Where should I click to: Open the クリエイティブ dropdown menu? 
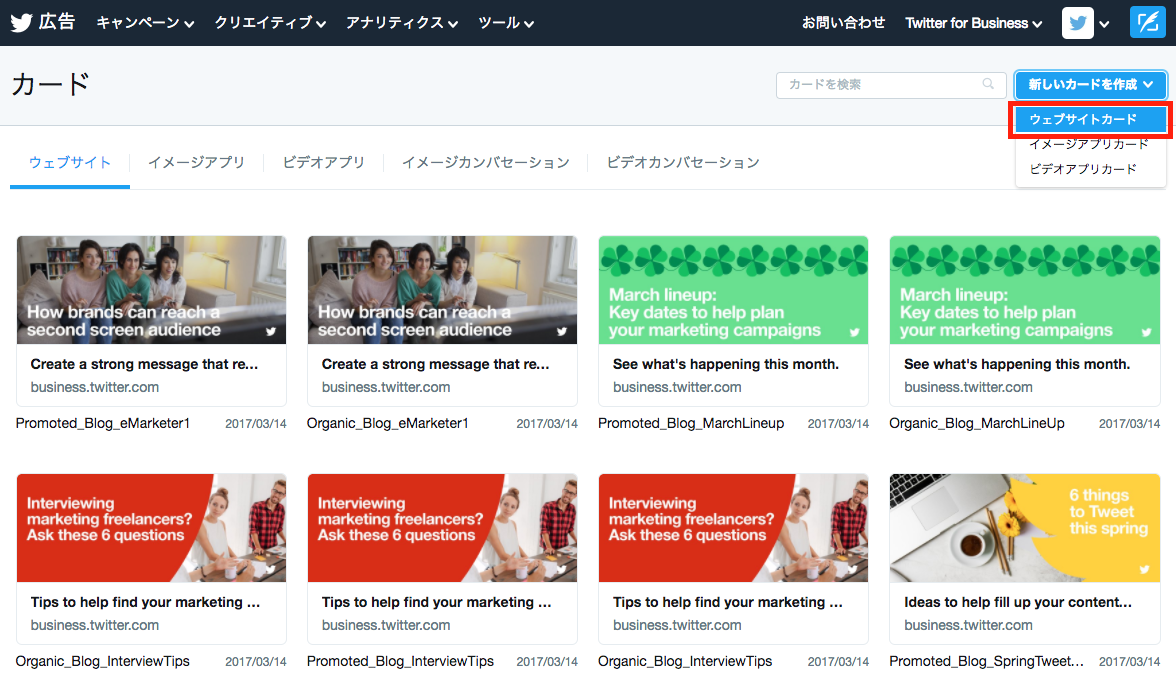pos(270,23)
